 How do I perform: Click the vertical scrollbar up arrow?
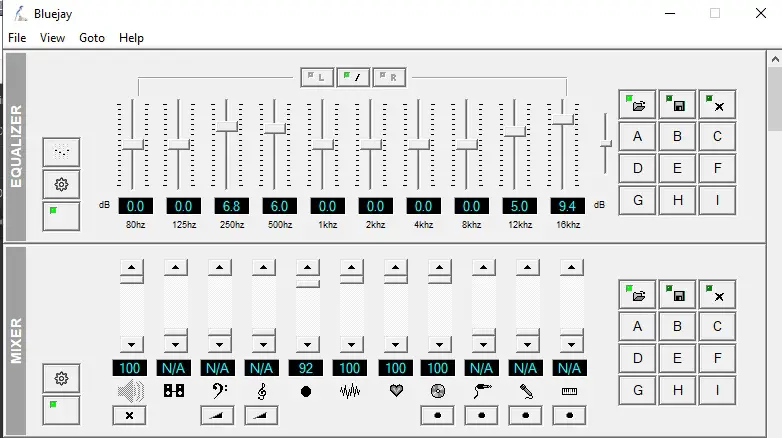775,59
